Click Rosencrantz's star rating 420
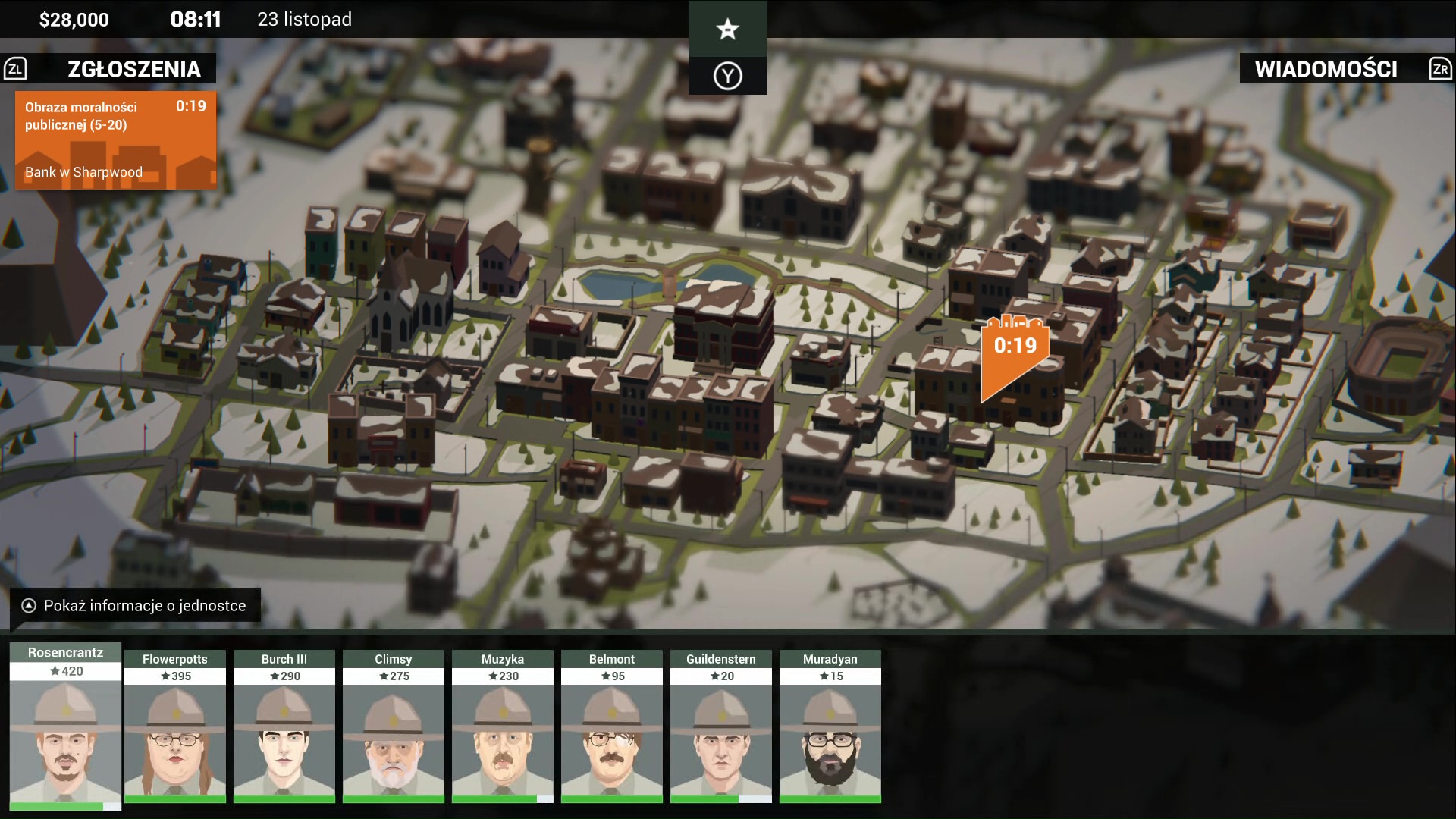 pos(66,671)
